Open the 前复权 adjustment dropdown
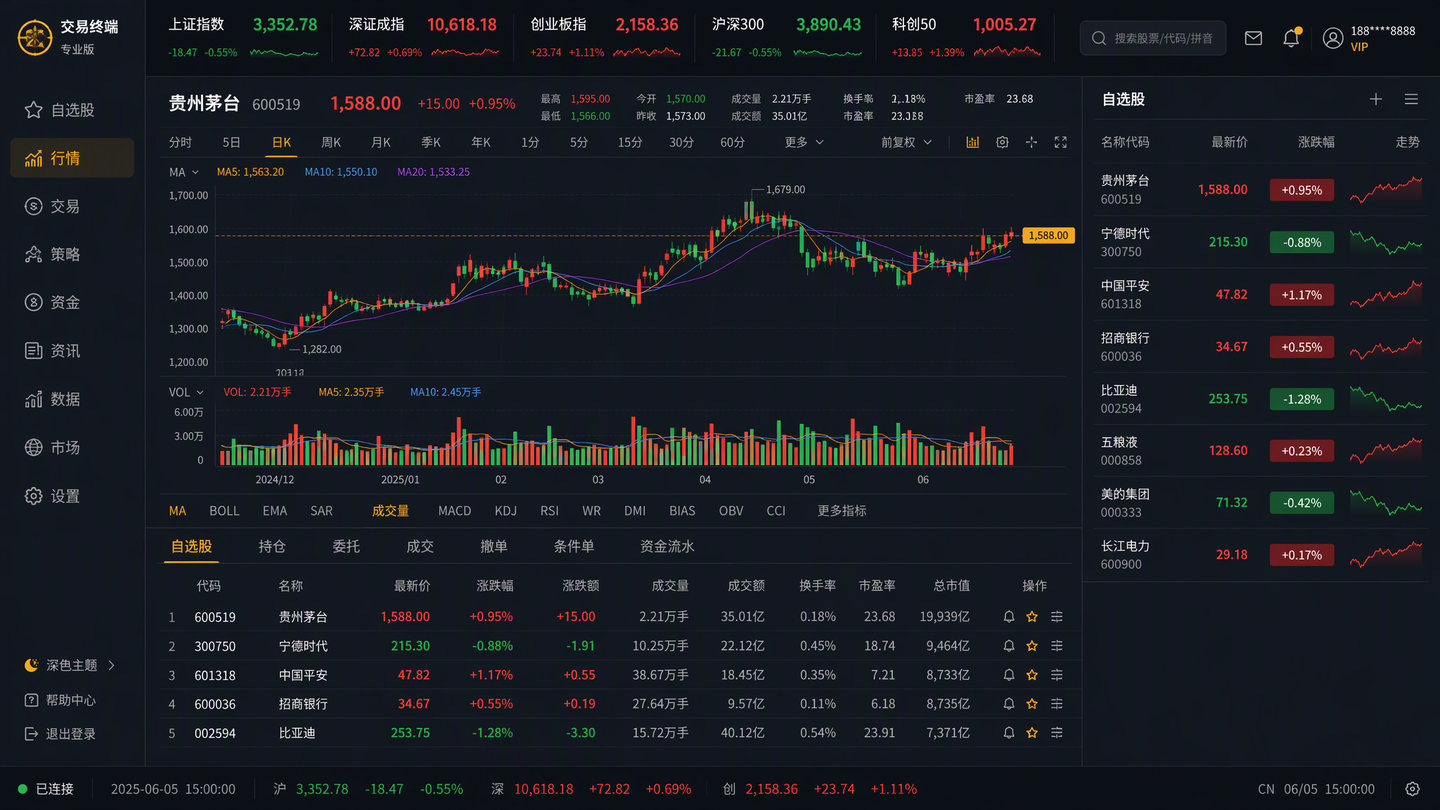Image resolution: width=1440 pixels, height=810 pixels. click(906, 142)
